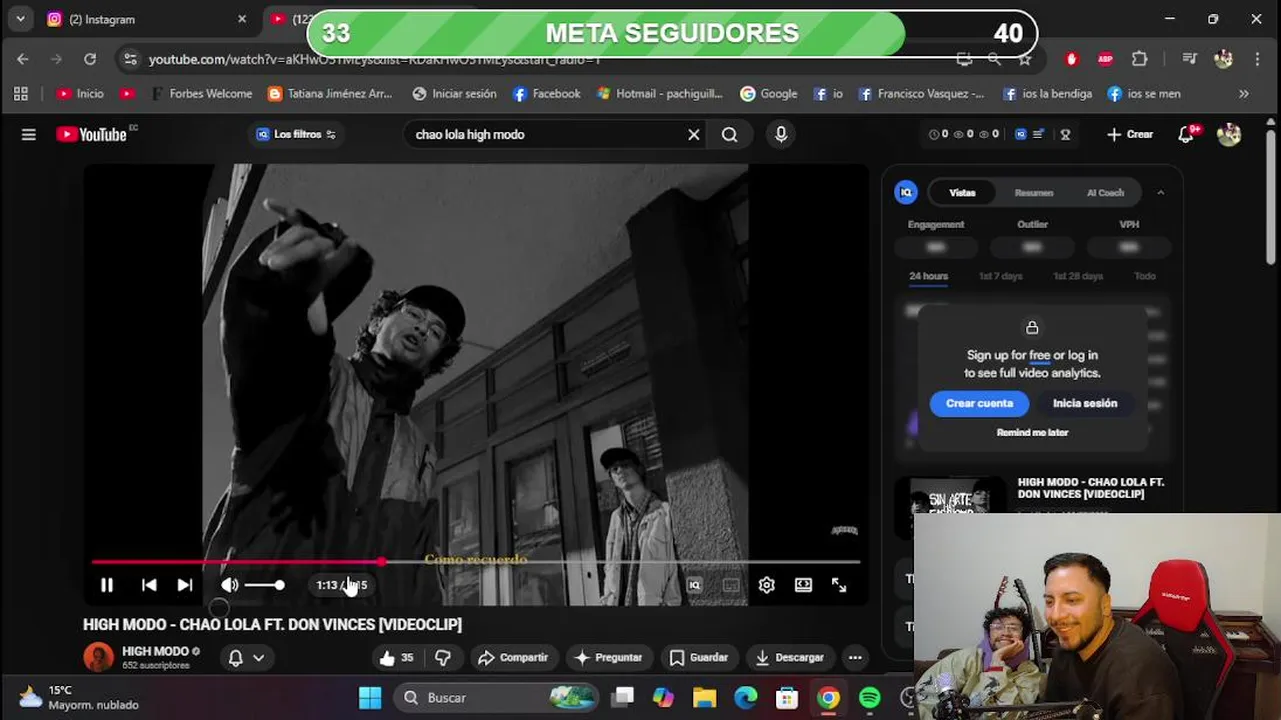The image size is (1281, 720).
Task: Skip to next video in player
Action: [185, 585]
